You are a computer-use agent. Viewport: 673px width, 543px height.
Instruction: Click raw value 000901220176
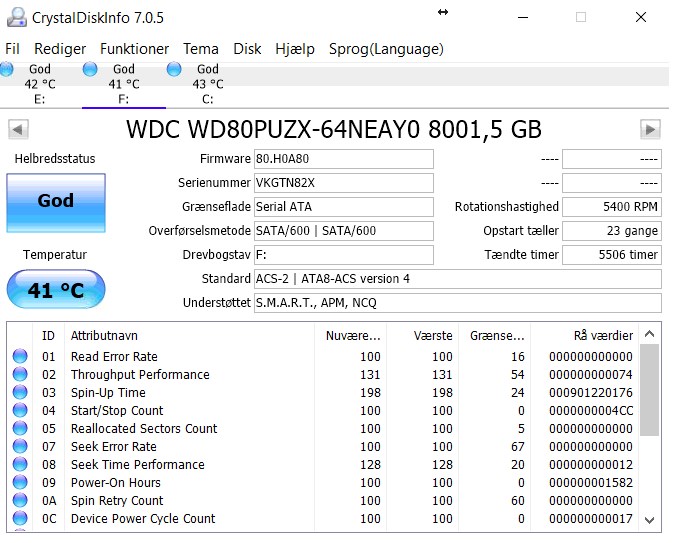[591, 392]
